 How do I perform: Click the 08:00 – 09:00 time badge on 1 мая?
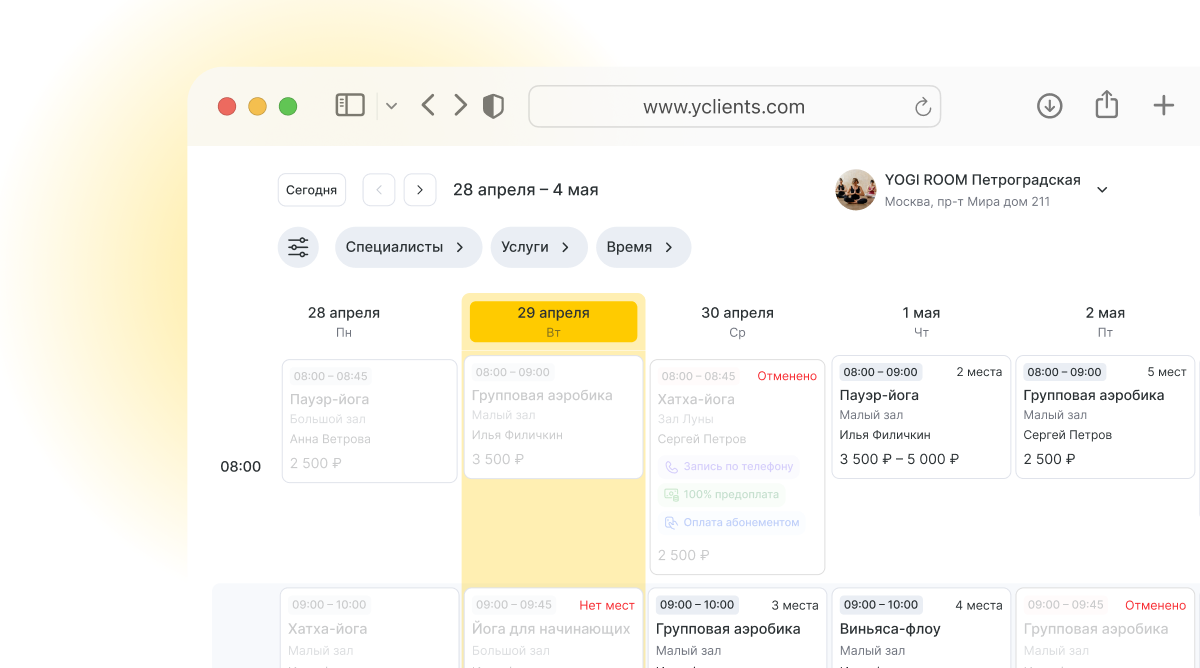(880, 372)
